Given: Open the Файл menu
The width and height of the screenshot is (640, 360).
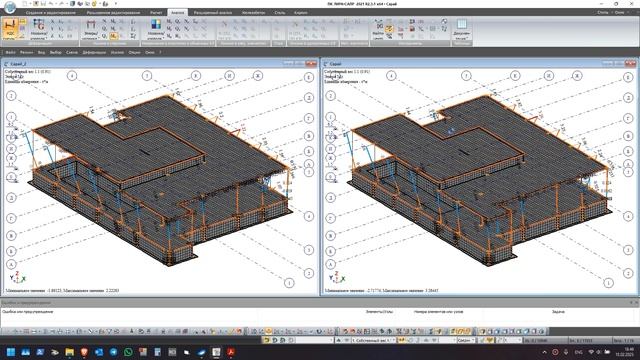Looking at the screenshot, I should click(11, 52).
